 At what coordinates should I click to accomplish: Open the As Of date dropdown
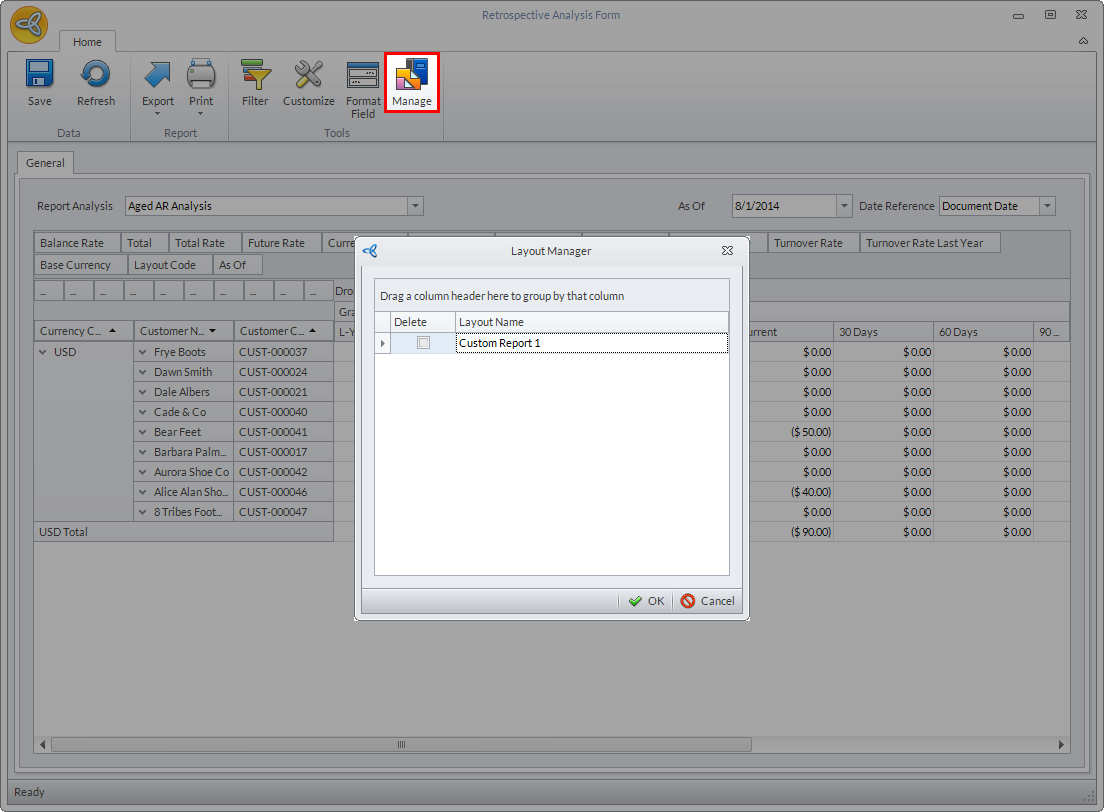pos(844,206)
